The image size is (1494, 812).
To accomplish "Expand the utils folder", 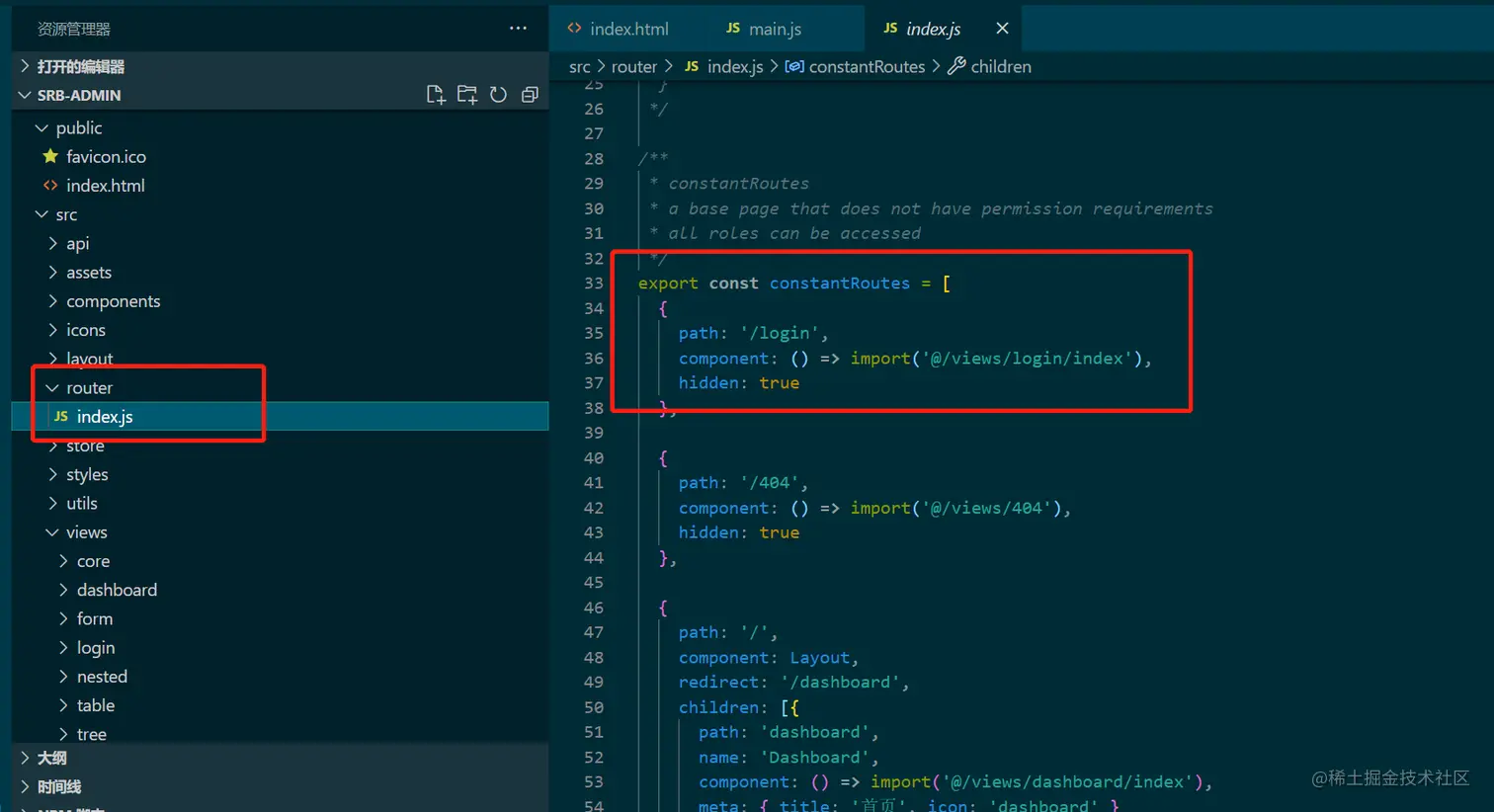I will 280,503.
